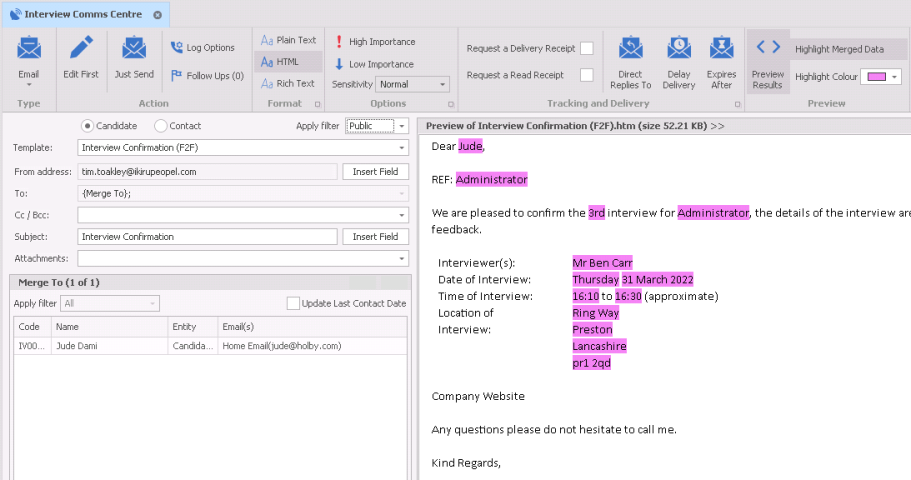The image size is (911, 480).
Task: Click the Just Send envelope icon
Action: (x=134, y=50)
